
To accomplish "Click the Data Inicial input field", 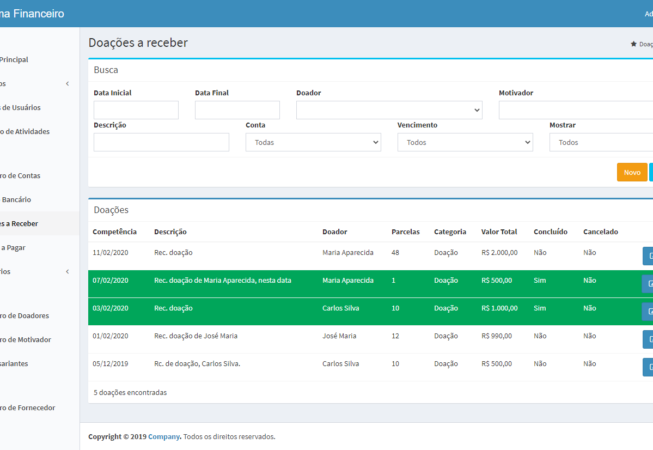I will [x=136, y=110].
